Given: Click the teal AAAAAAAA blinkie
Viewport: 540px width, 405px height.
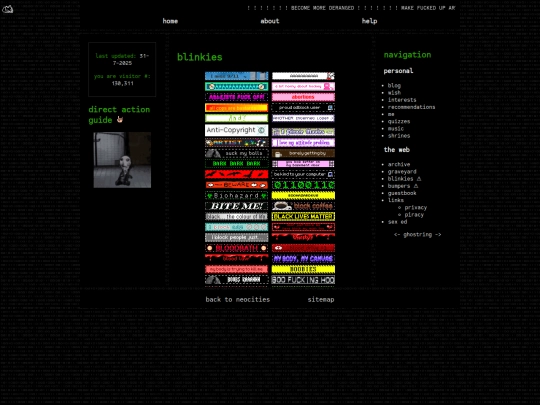Looking at the screenshot, I should click(236, 86).
